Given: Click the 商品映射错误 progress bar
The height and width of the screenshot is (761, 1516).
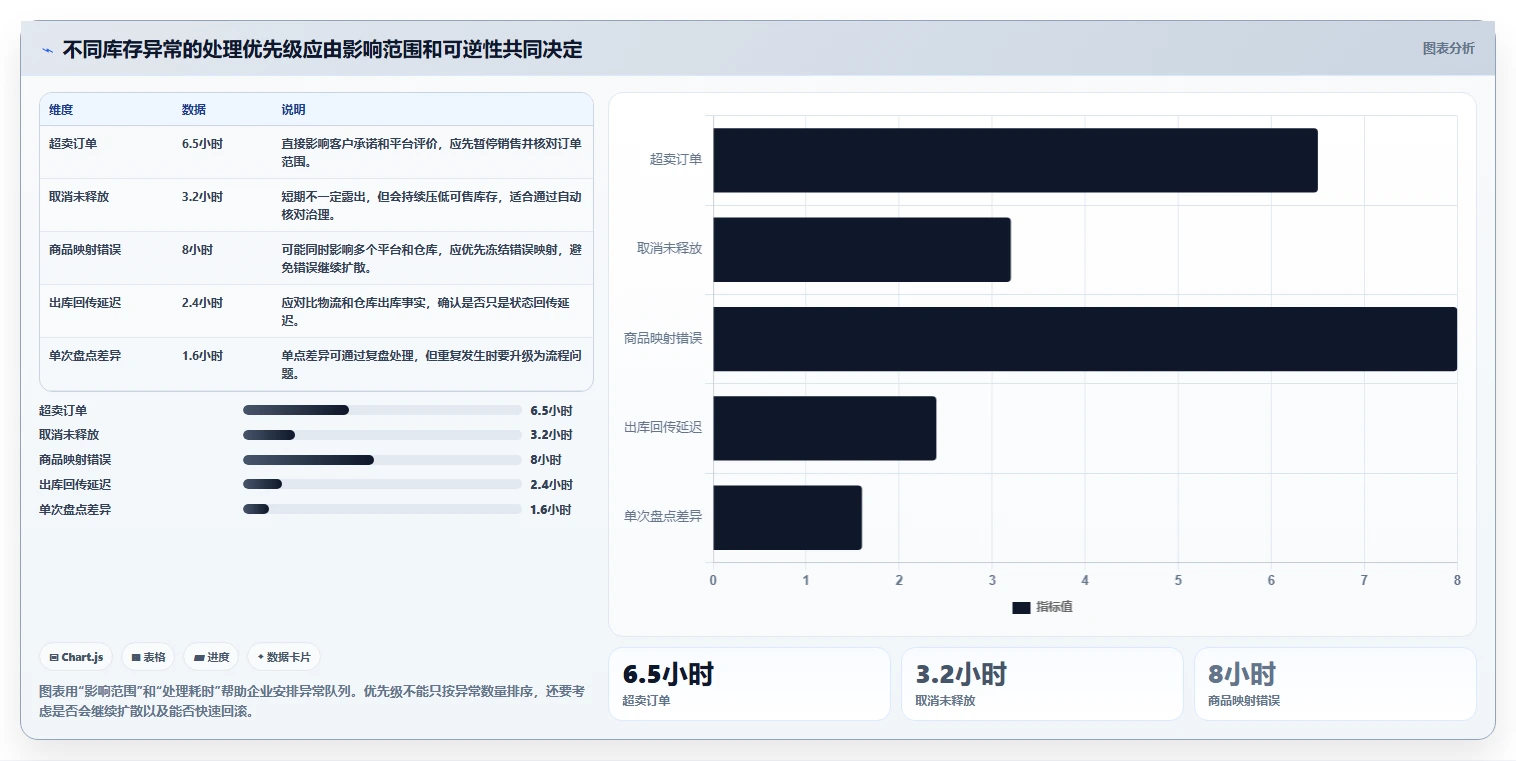Looking at the screenshot, I should pos(382,460).
